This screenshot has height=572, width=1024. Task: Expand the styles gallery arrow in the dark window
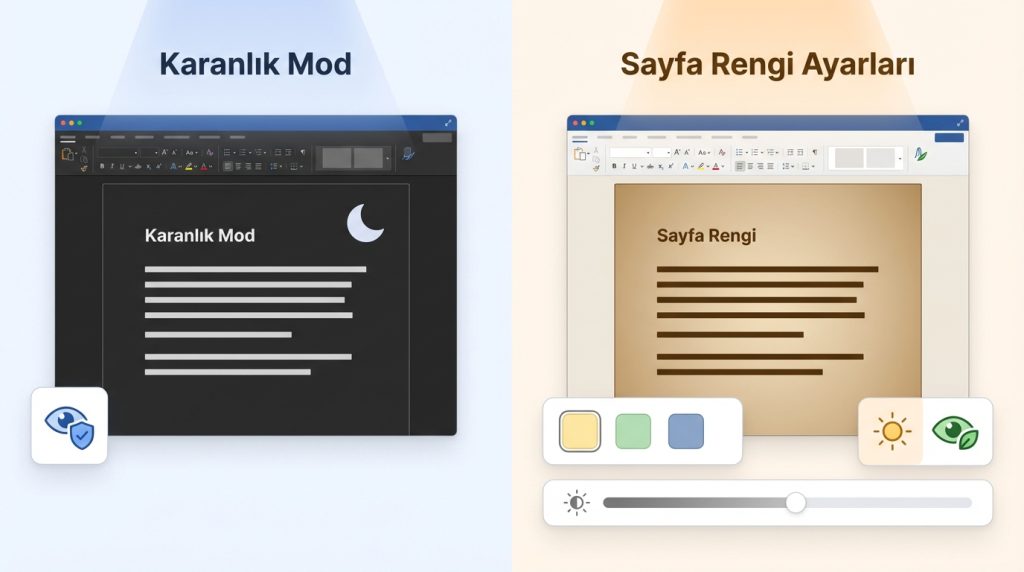click(387, 158)
